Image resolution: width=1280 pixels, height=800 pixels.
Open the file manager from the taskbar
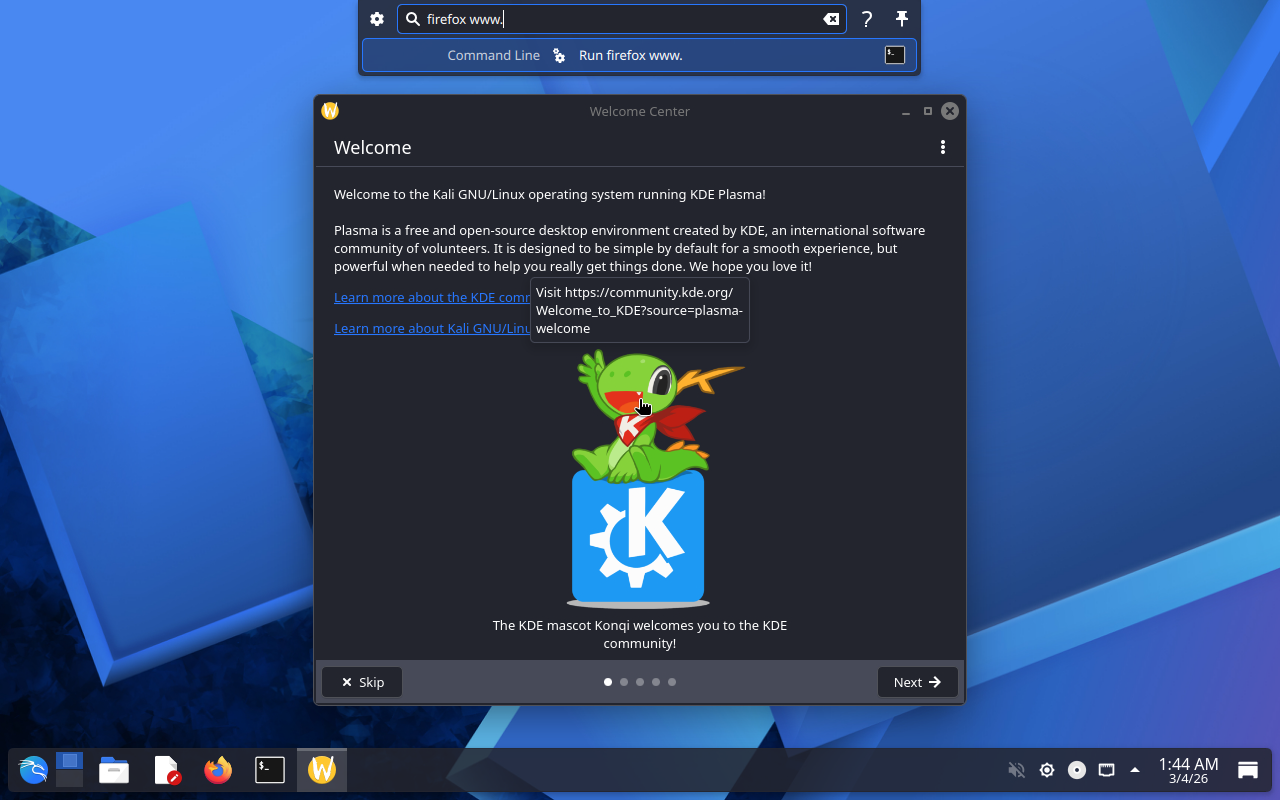[114, 770]
